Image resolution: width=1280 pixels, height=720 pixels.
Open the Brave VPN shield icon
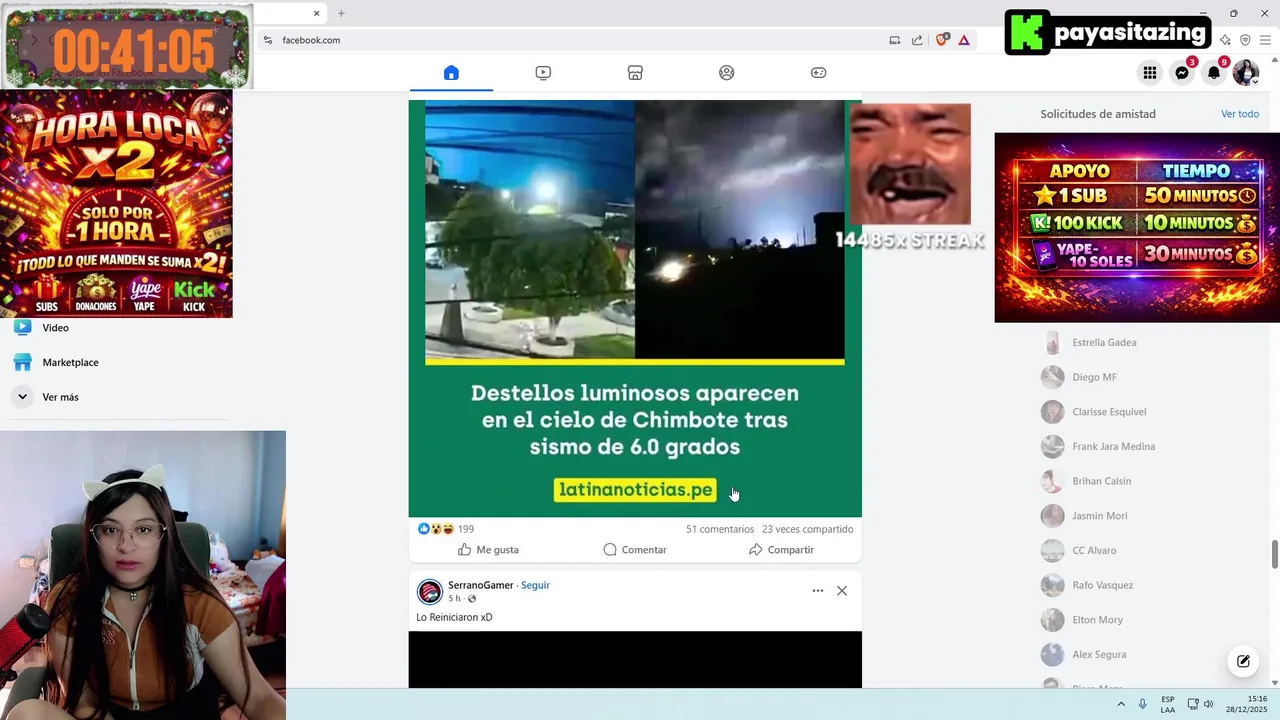coord(1245,40)
